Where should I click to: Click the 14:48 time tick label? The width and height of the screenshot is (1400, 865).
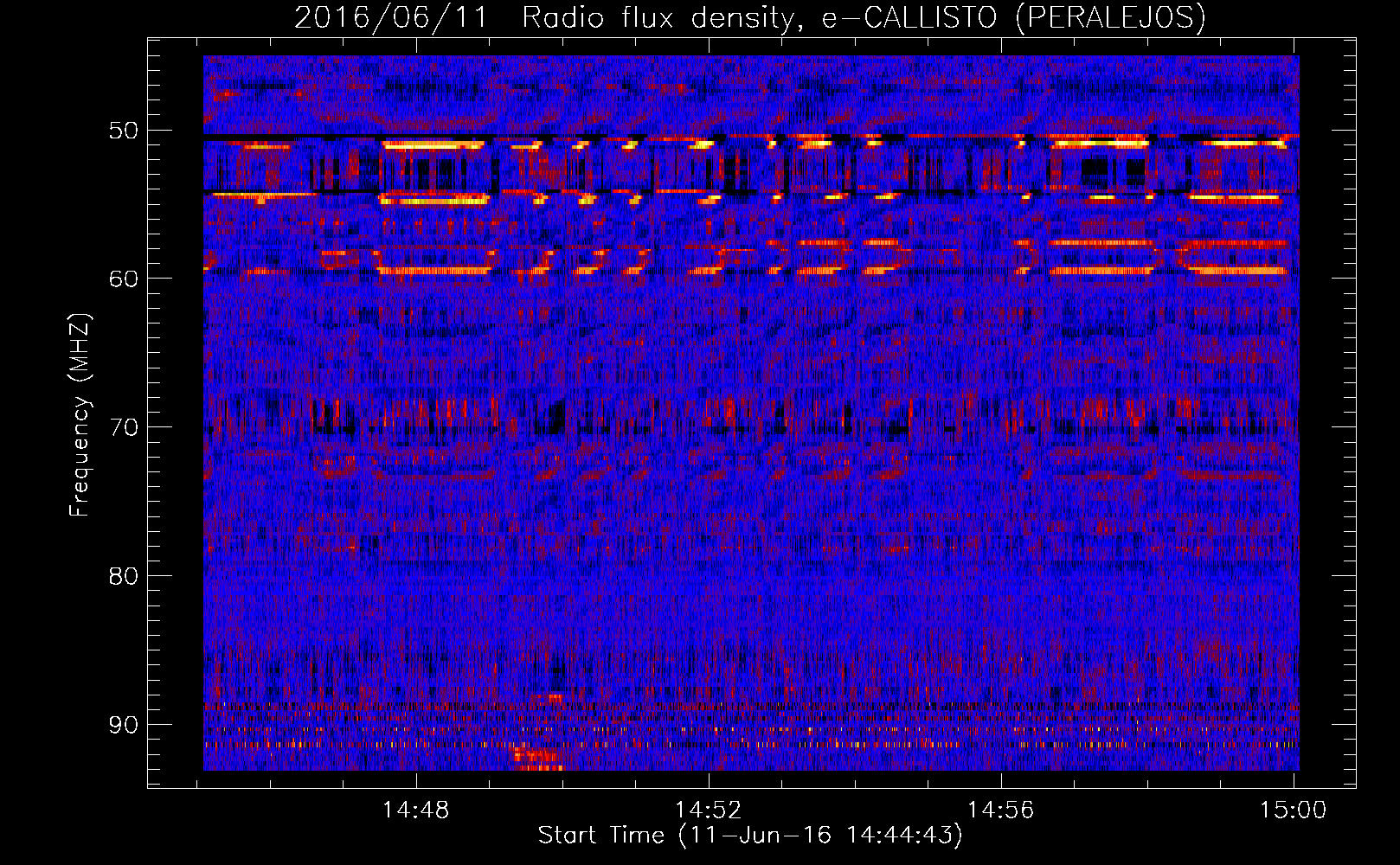pos(416,811)
